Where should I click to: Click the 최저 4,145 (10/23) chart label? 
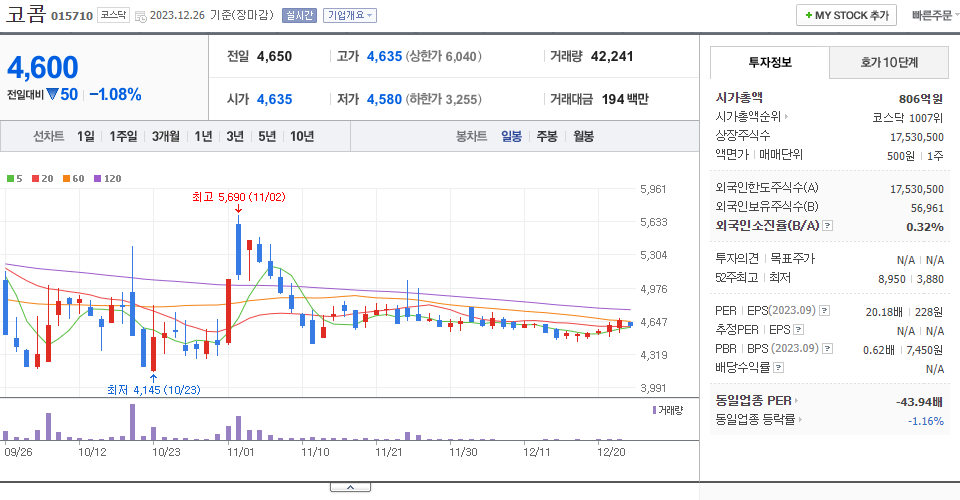coord(154,390)
